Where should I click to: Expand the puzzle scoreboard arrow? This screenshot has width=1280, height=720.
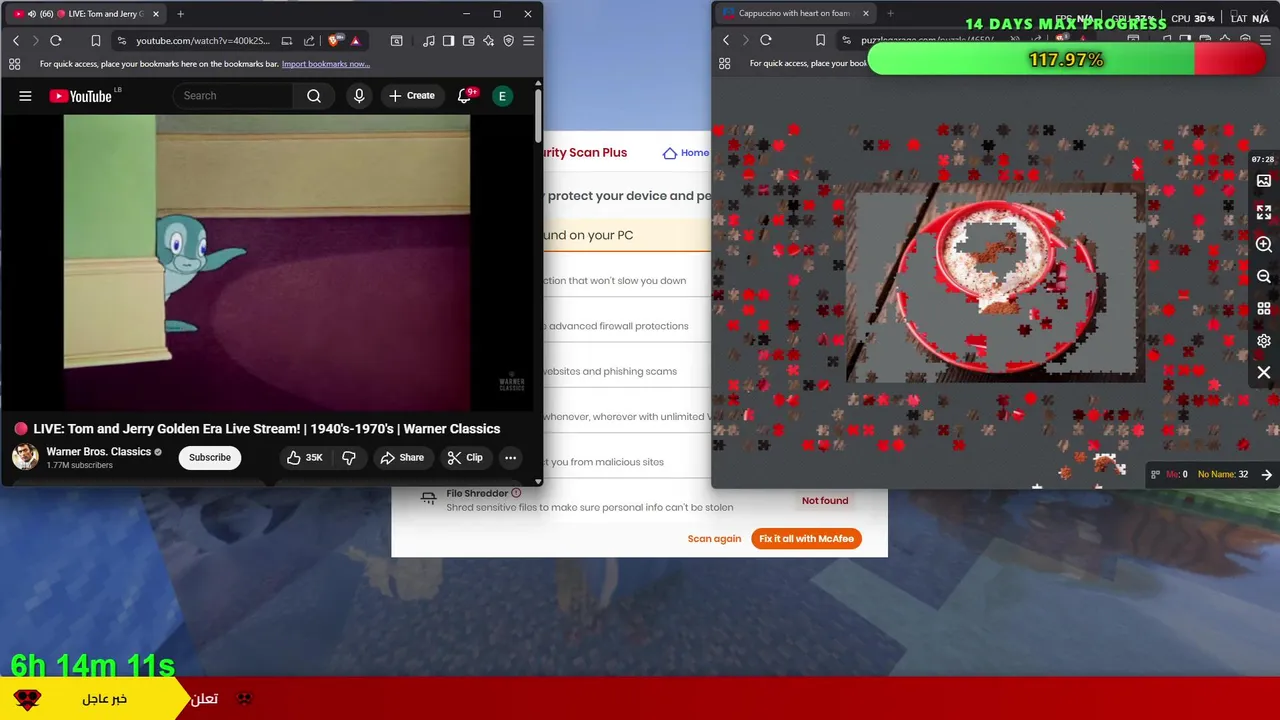(1266, 475)
